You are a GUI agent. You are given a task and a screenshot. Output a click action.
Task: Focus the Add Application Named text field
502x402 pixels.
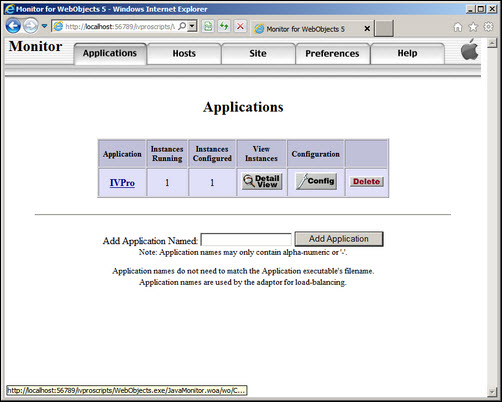(246, 240)
